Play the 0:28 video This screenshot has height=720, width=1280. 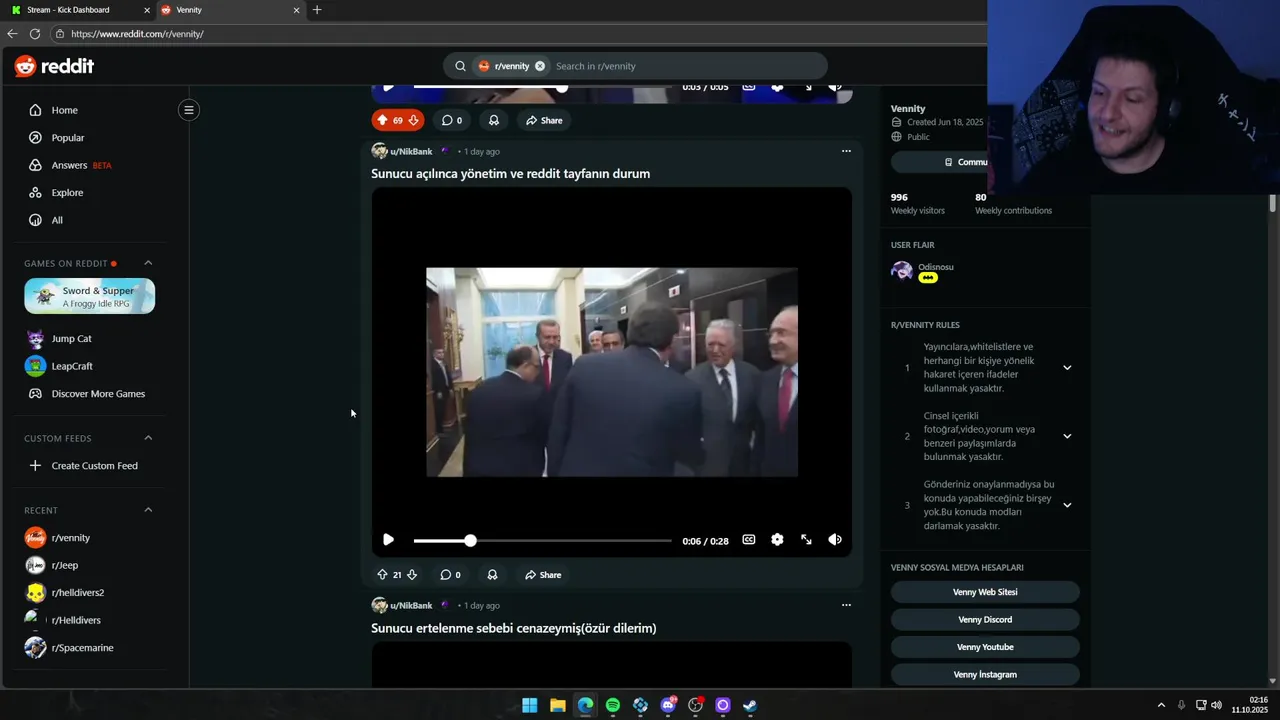388,540
